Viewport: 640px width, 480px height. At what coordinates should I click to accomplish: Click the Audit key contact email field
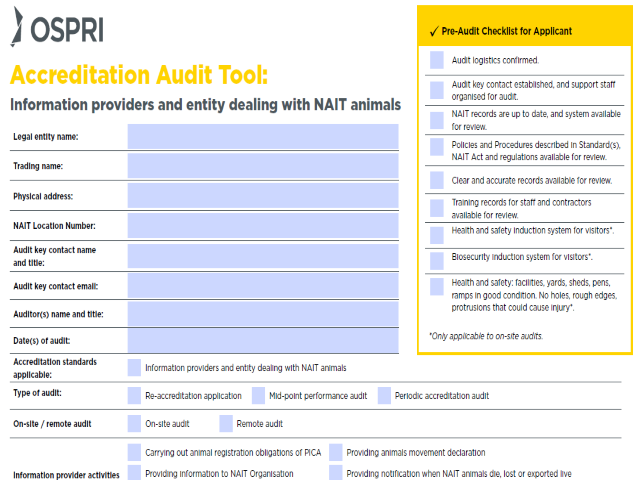coord(263,286)
